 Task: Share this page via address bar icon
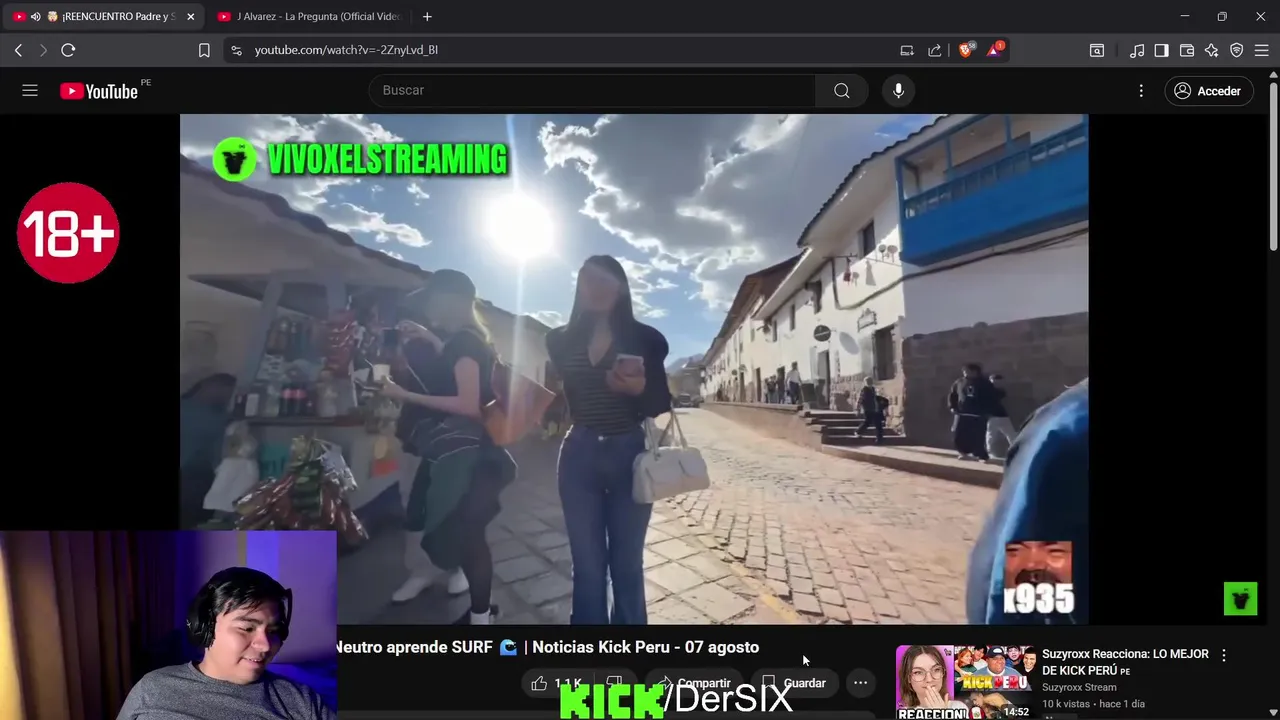[x=935, y=50]
